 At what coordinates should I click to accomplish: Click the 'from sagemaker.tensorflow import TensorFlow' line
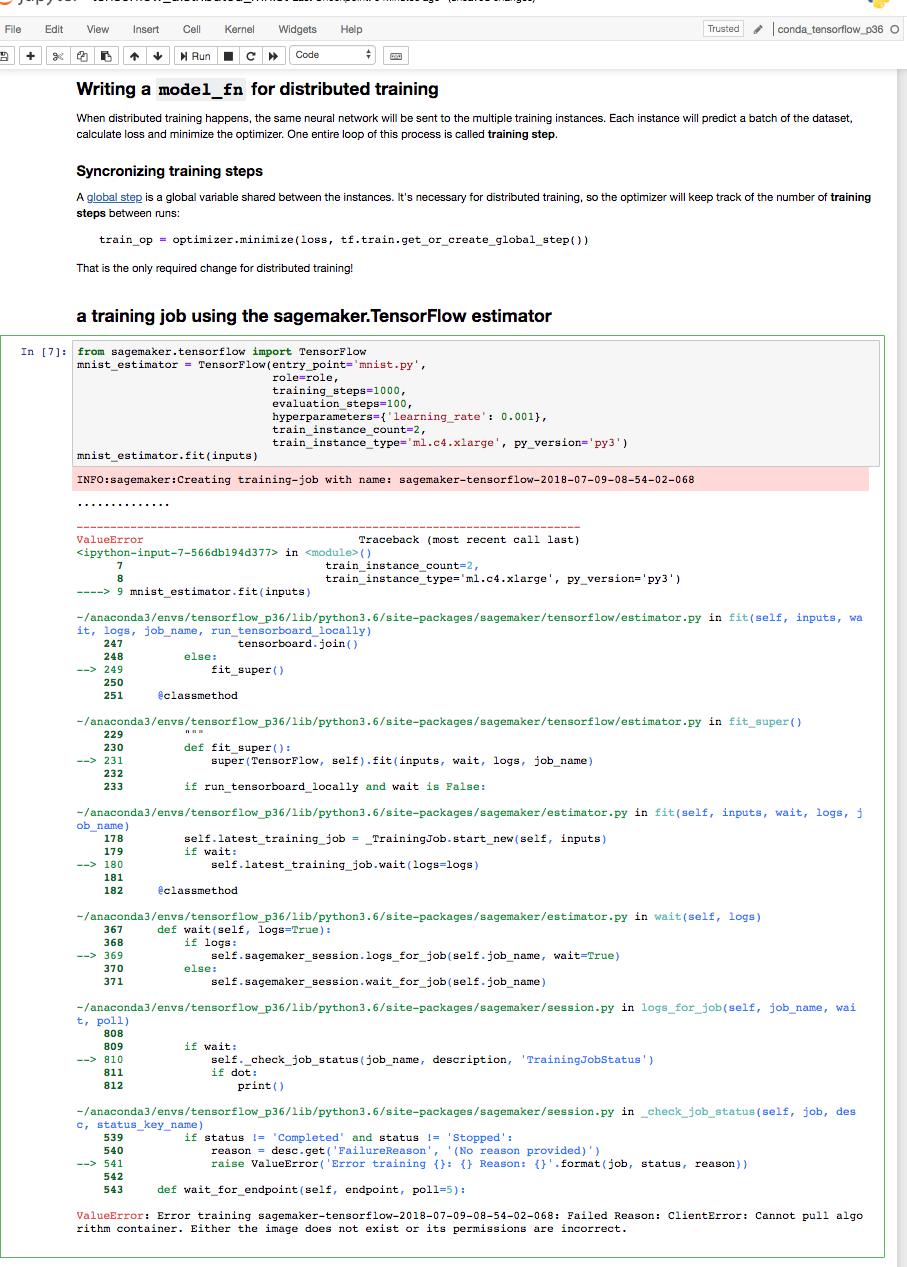222,352
